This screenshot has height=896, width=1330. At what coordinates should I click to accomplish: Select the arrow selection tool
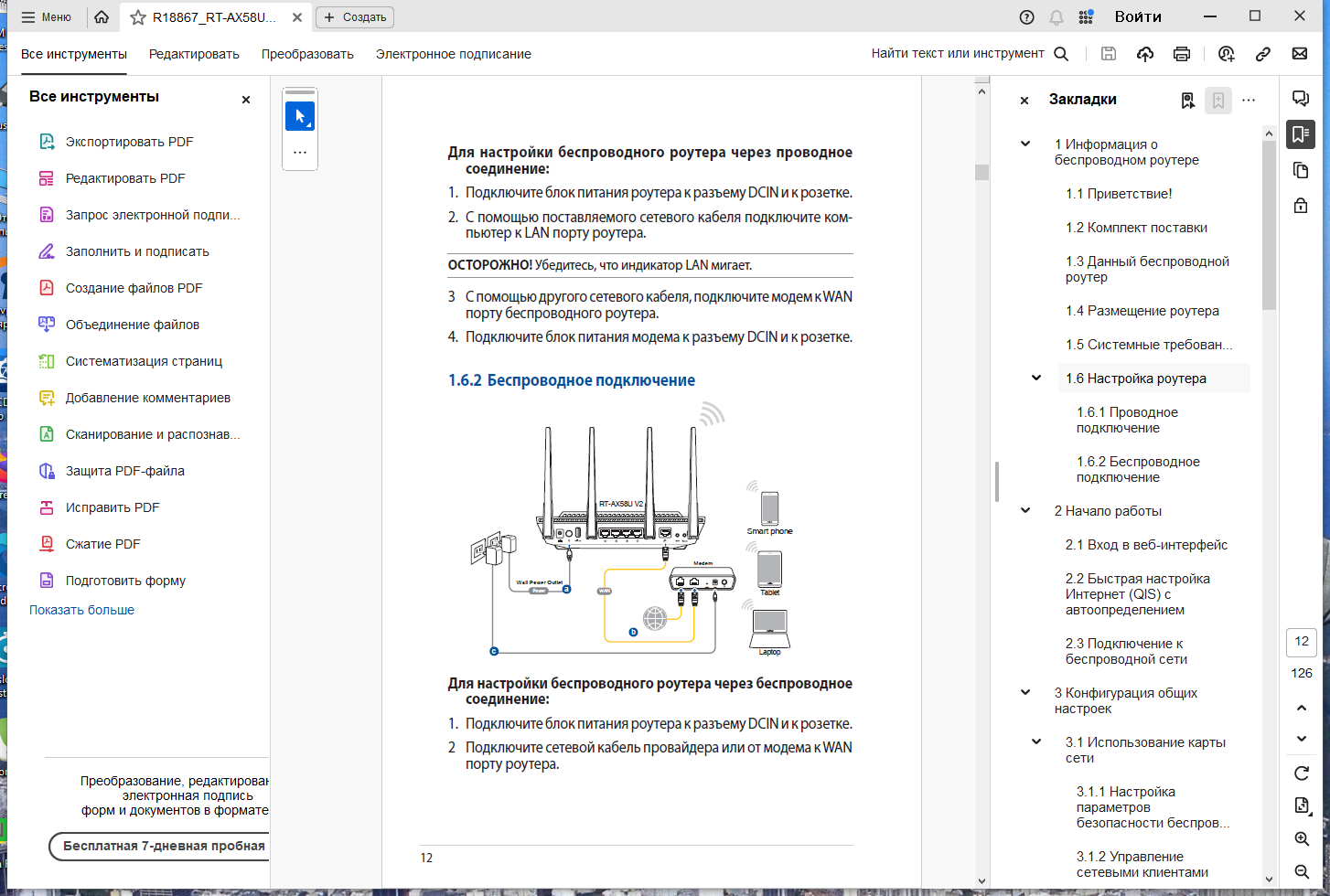coord(300,116)
